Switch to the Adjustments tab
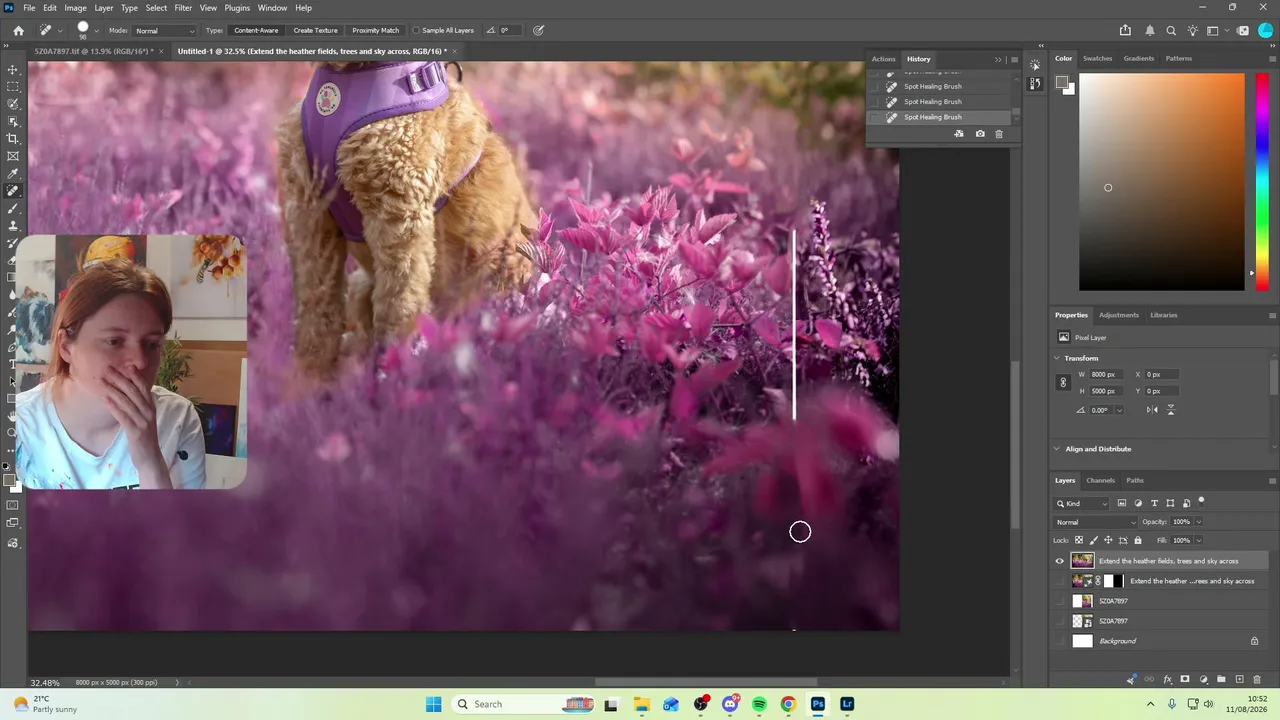Viewport: 1280px width, 720px height. (1119, 315)
